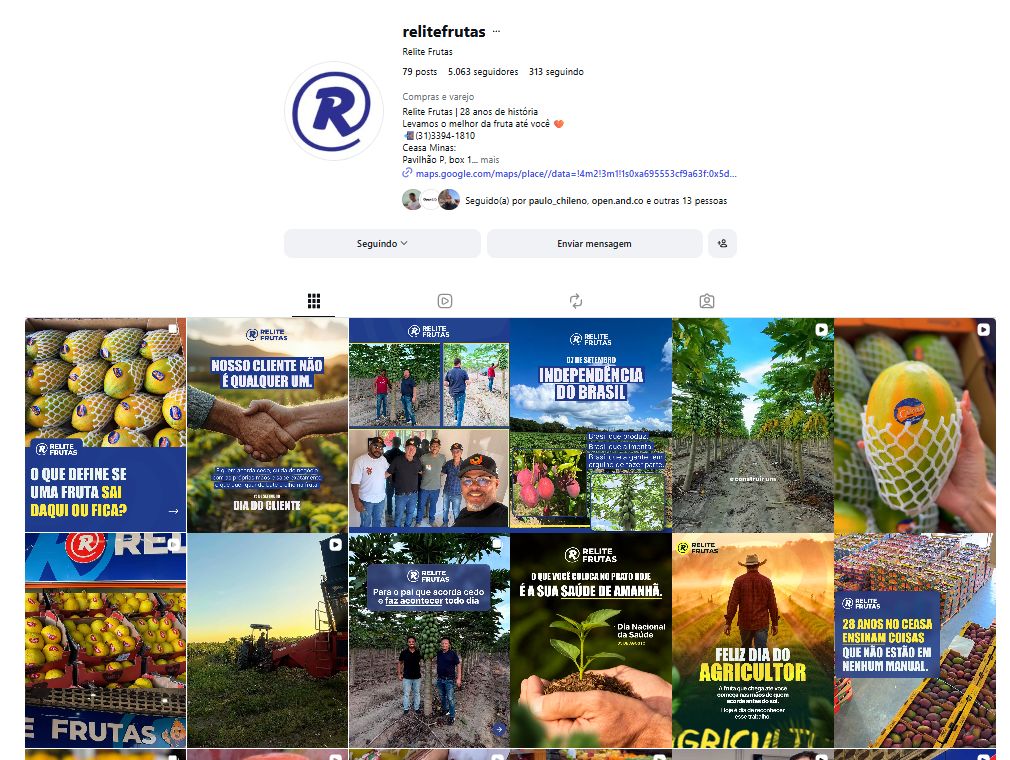Switch to the Reels tab

(444, 301)
